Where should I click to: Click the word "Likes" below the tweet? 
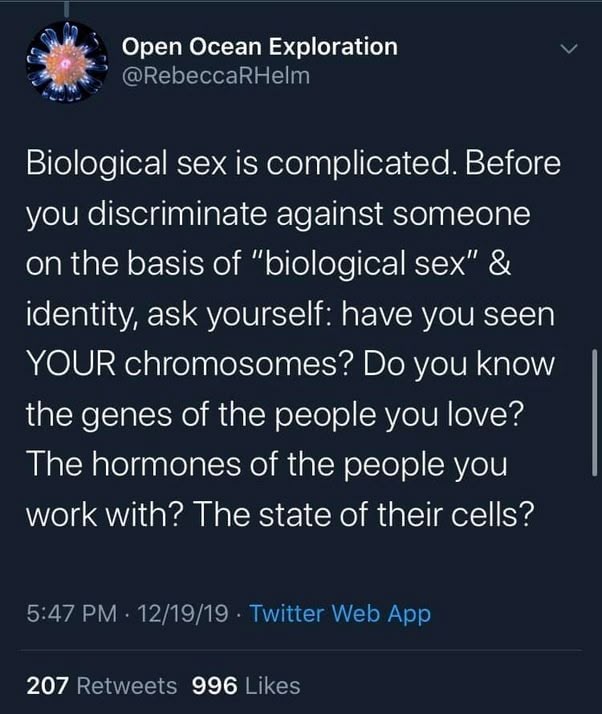272,686
